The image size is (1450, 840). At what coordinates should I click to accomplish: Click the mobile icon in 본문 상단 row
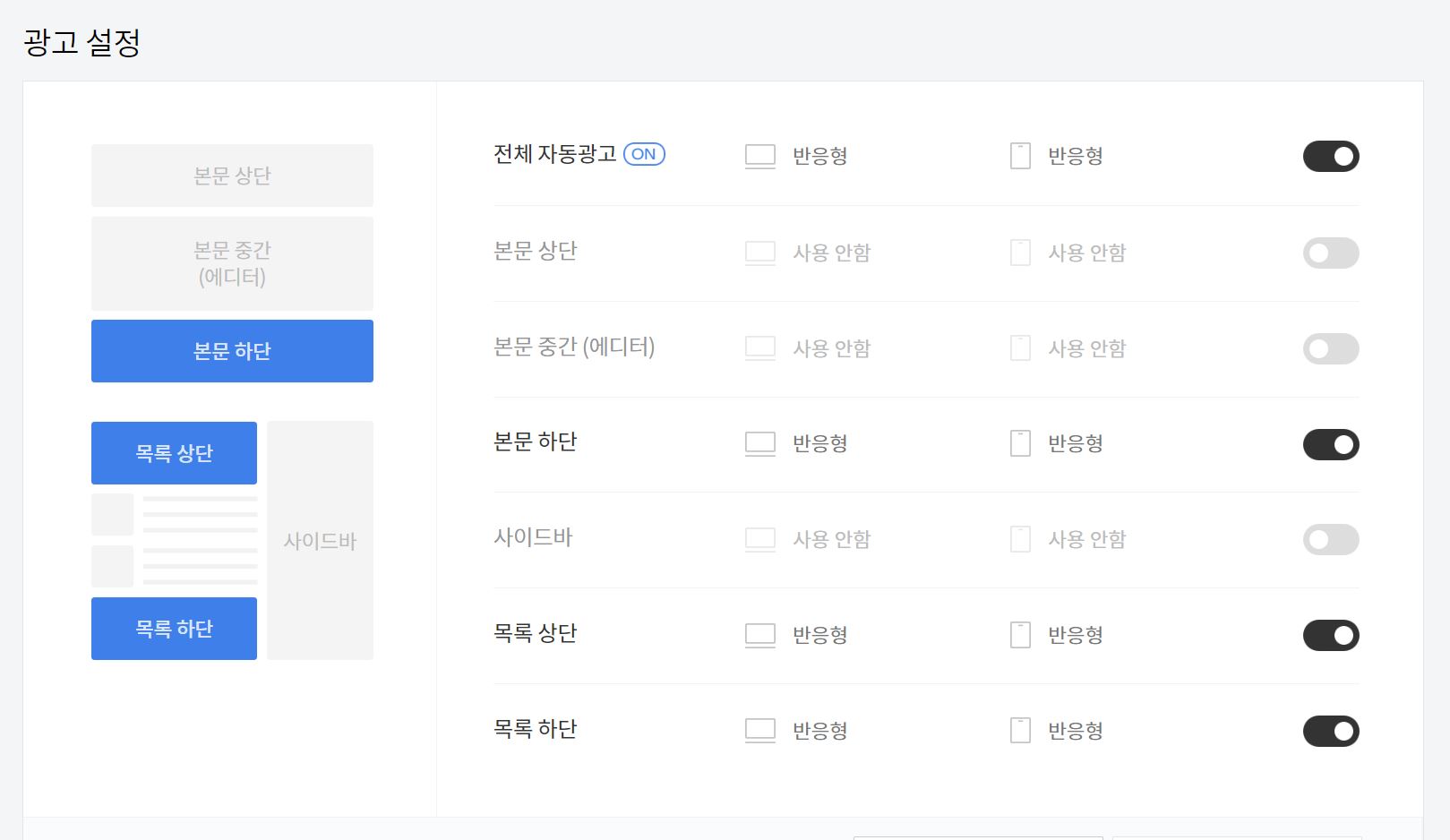[1019, 253]
